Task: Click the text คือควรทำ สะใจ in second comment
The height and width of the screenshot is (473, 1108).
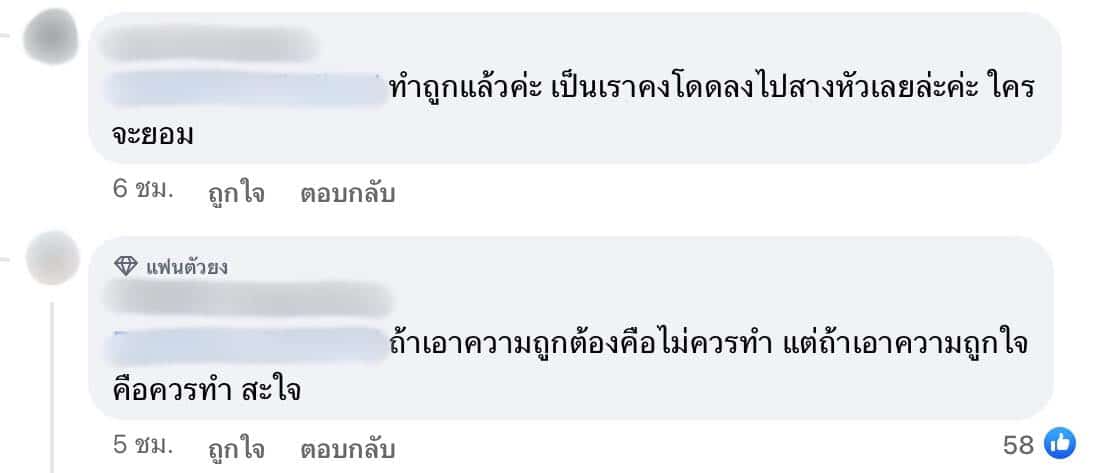Action: coord(206,390)
